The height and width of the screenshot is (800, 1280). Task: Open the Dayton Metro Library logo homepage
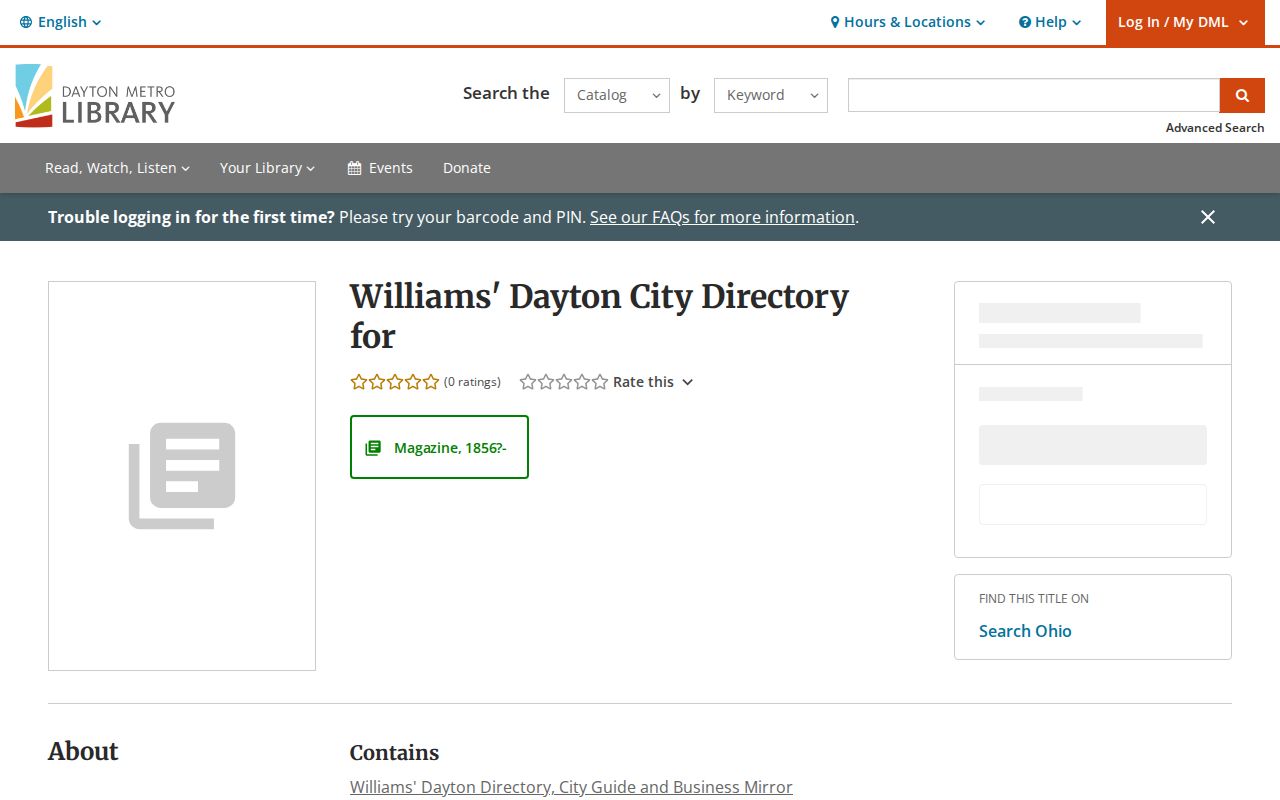tap(95, 96)
